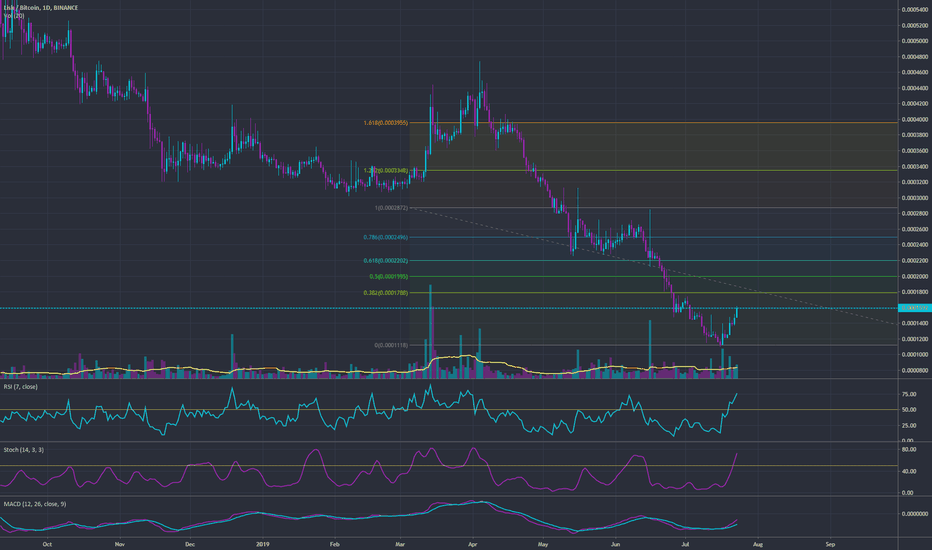Click the 25.00 RSI scale value
This screenshot has height=550, width=932.
pyautogui.click(x=909, y=426)
